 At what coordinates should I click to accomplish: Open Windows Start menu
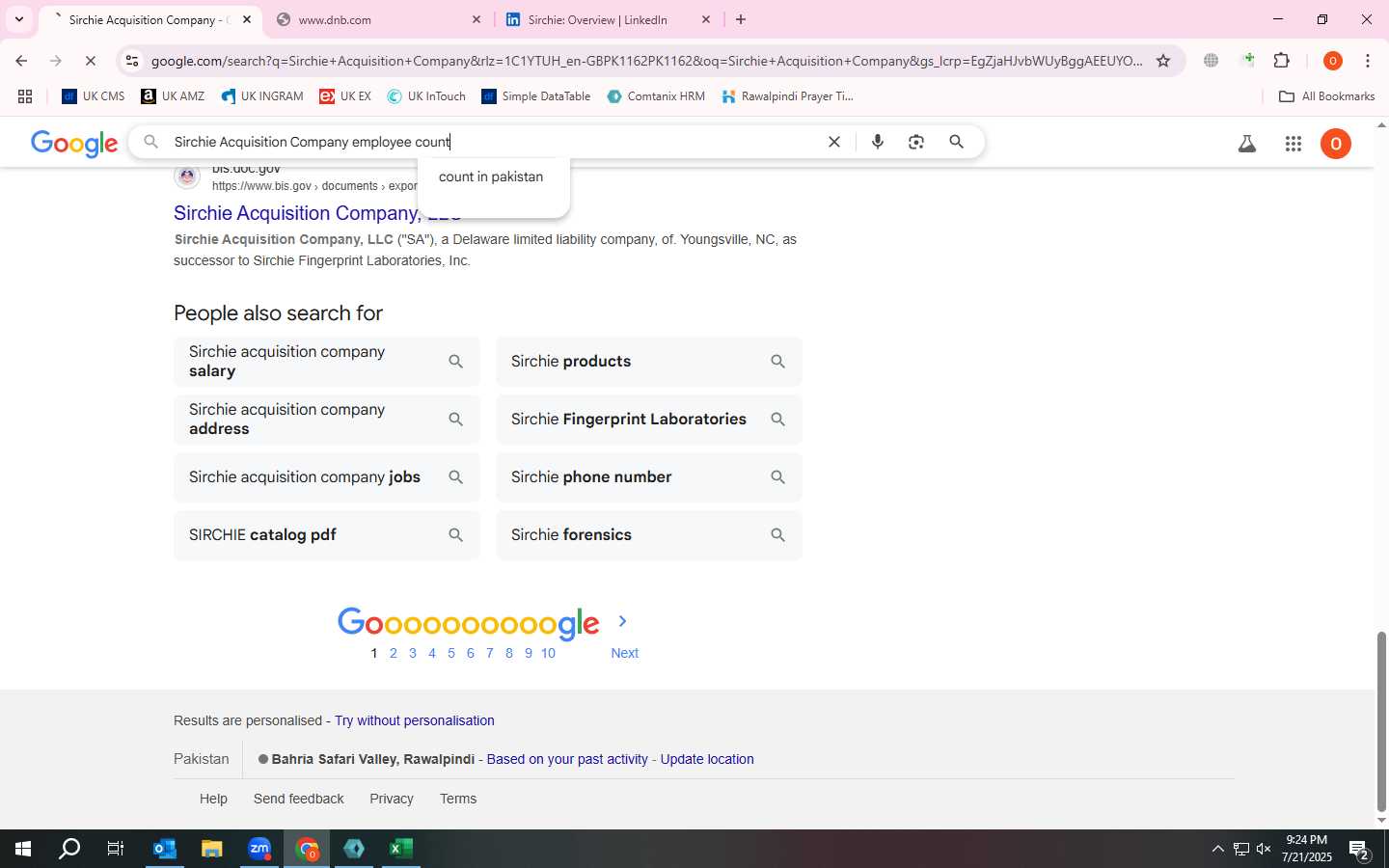click(x=23, y=849)
